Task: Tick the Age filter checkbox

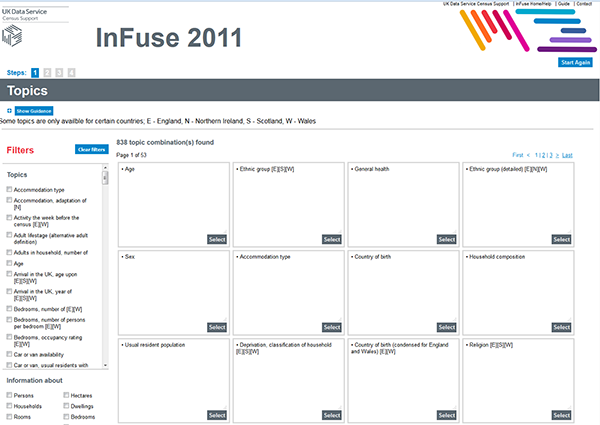Action: 9,263
